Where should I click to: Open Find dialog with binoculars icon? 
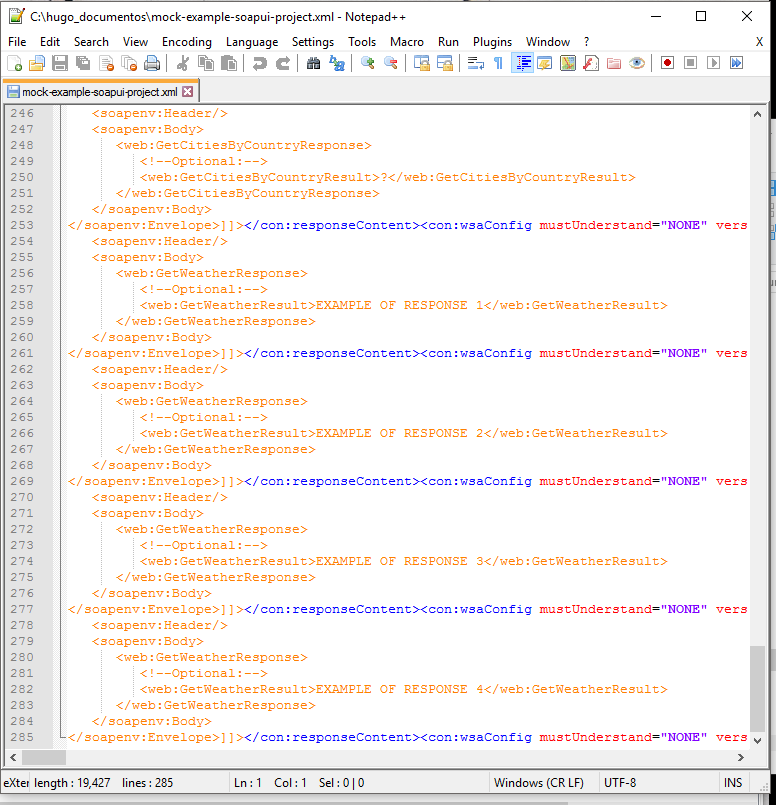(x=314, y=63)
